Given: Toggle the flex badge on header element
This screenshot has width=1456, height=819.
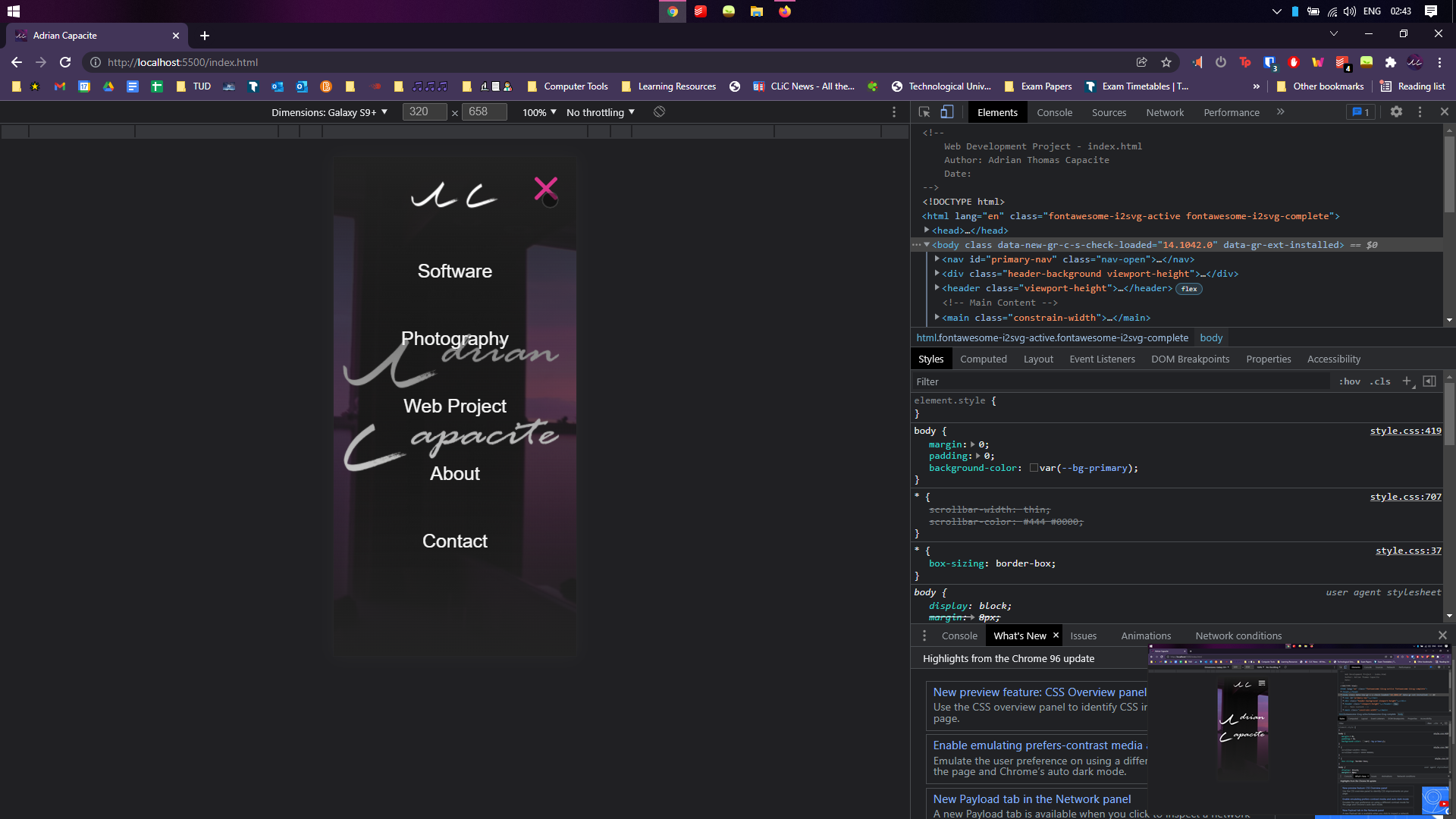Looking at the screenshot, I should 1189,288.
